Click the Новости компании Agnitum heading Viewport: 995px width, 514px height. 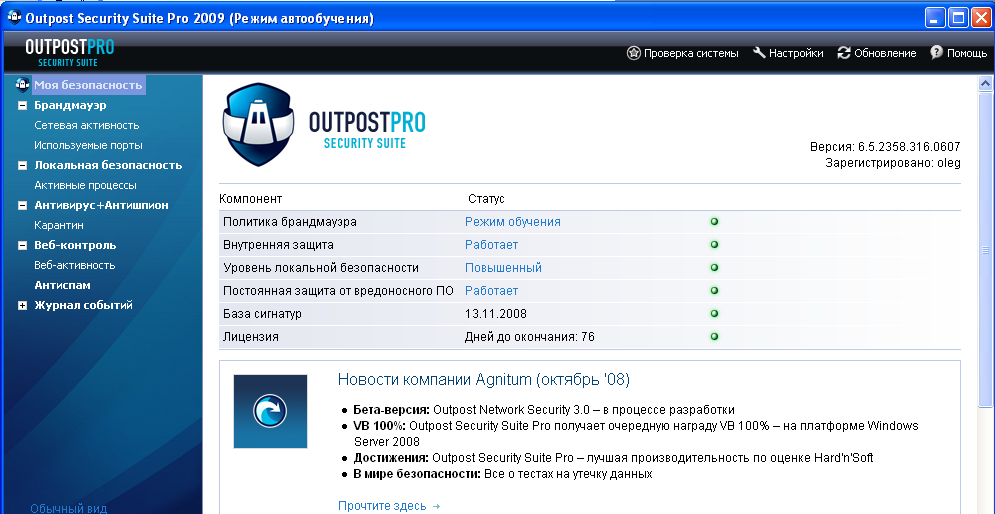point(484,379)
